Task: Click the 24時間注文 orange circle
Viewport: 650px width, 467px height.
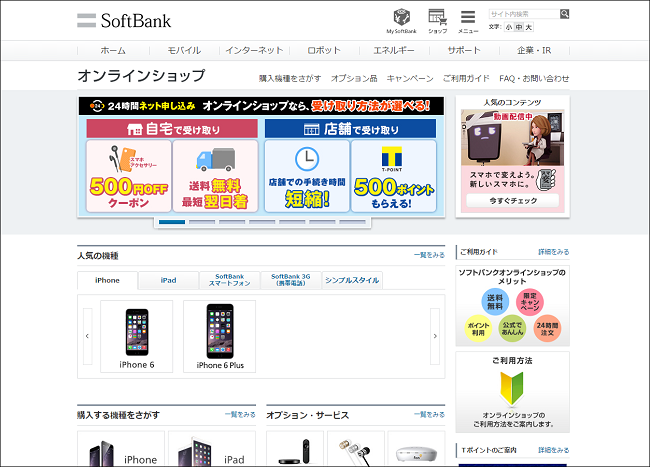Action: pyautogui.click(x=547, y=329)
